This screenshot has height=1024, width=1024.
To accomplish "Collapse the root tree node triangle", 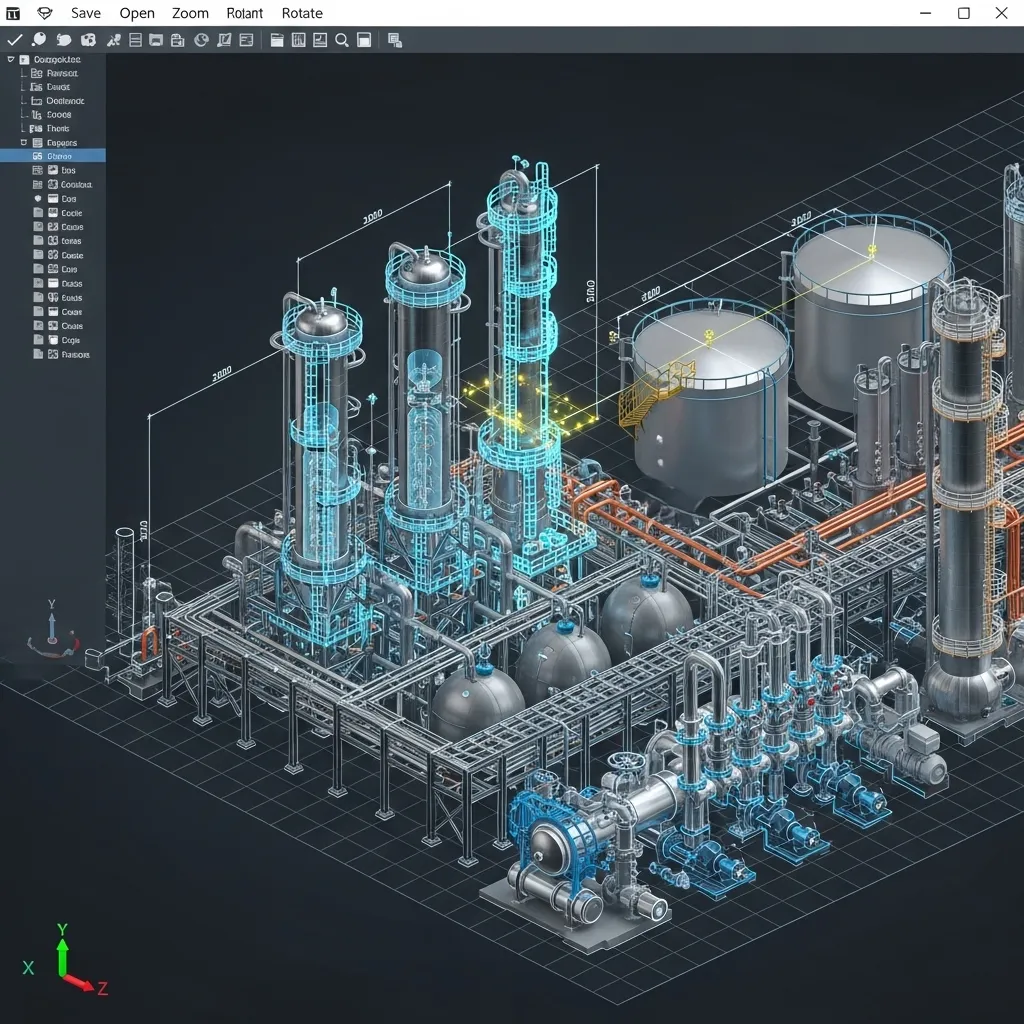I will [10, 59].
